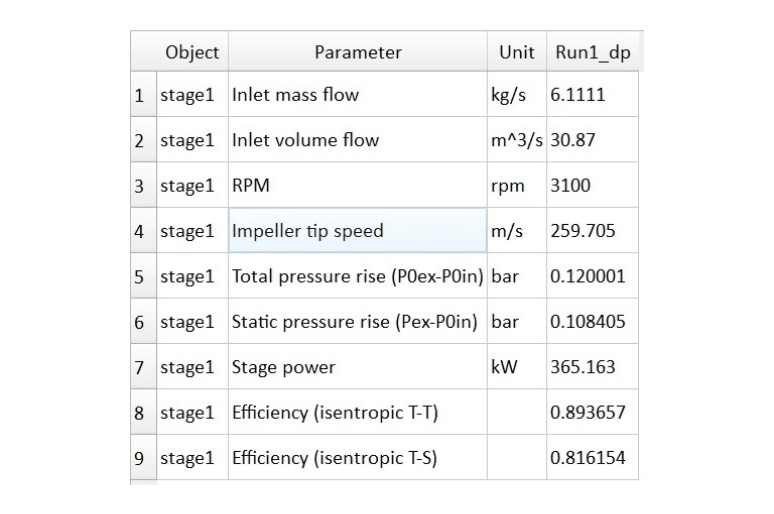Click Efficiency (isentropic T-T) cell
The height and width of the screenshot is (514, 774).
click(x=358, y=412)
